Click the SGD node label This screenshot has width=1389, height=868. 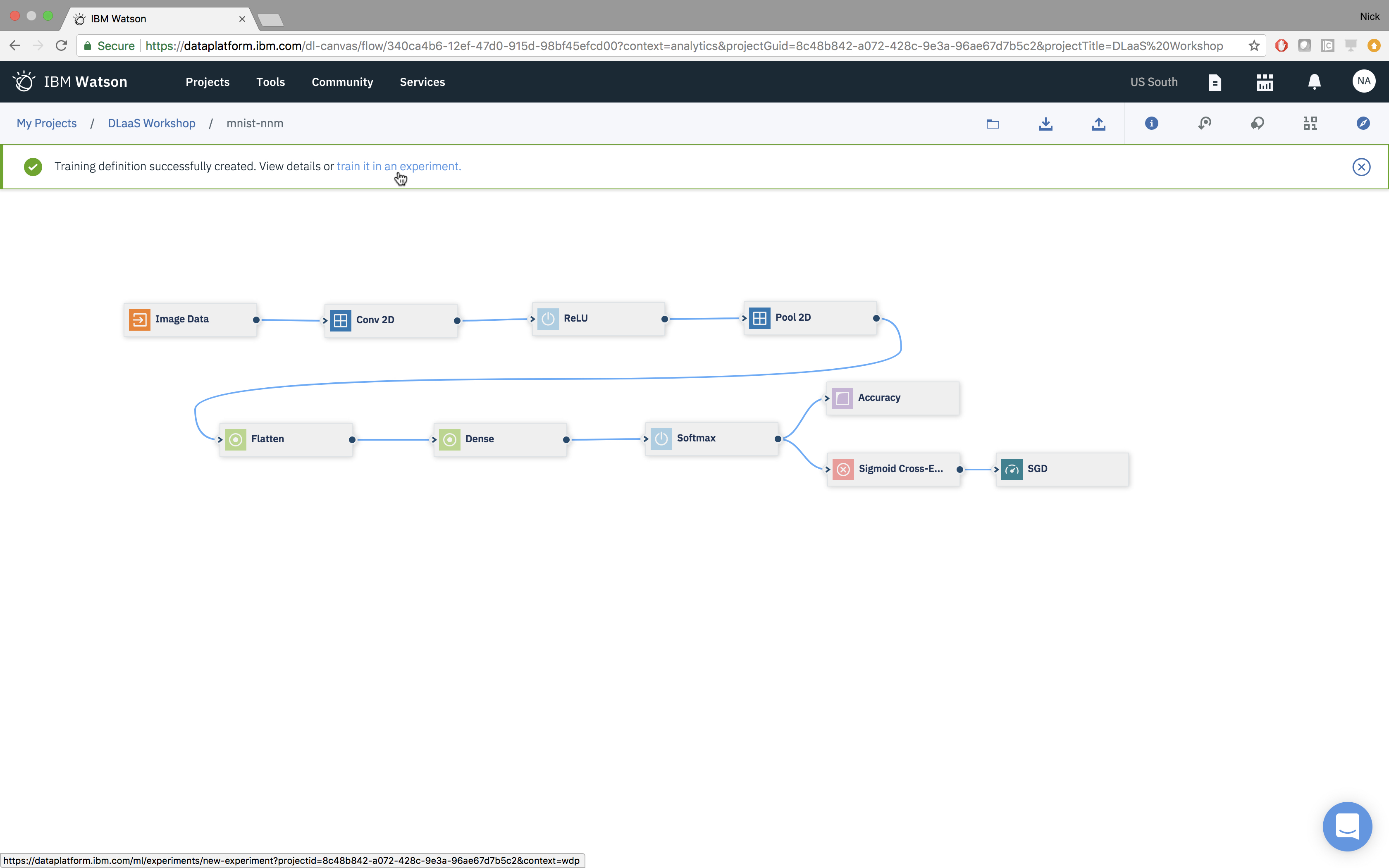point(1037,469)
